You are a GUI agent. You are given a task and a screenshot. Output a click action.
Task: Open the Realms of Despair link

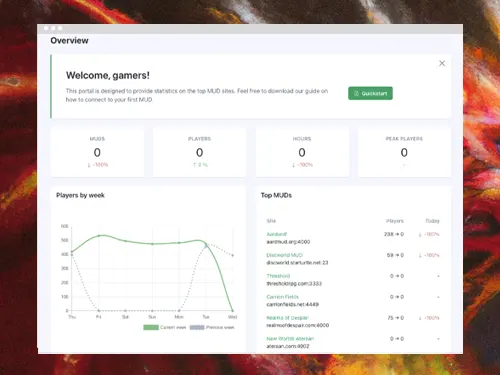point(287,318)
